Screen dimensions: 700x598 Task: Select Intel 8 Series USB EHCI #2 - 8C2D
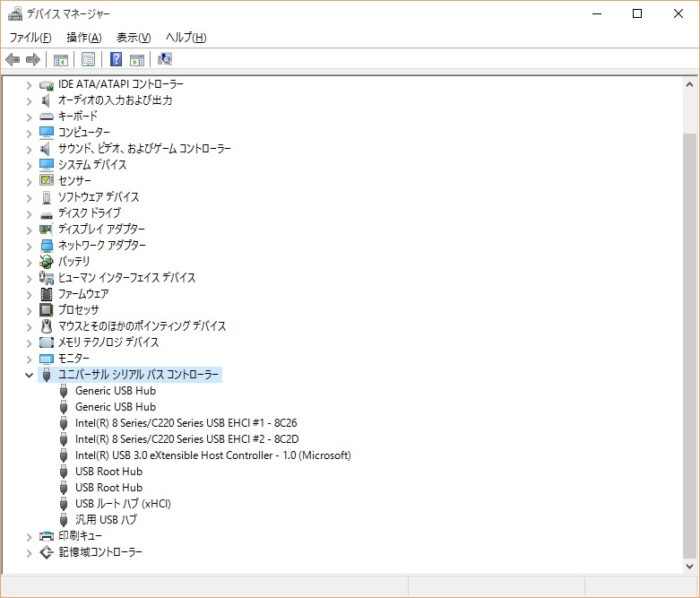(x=187, y=439)
